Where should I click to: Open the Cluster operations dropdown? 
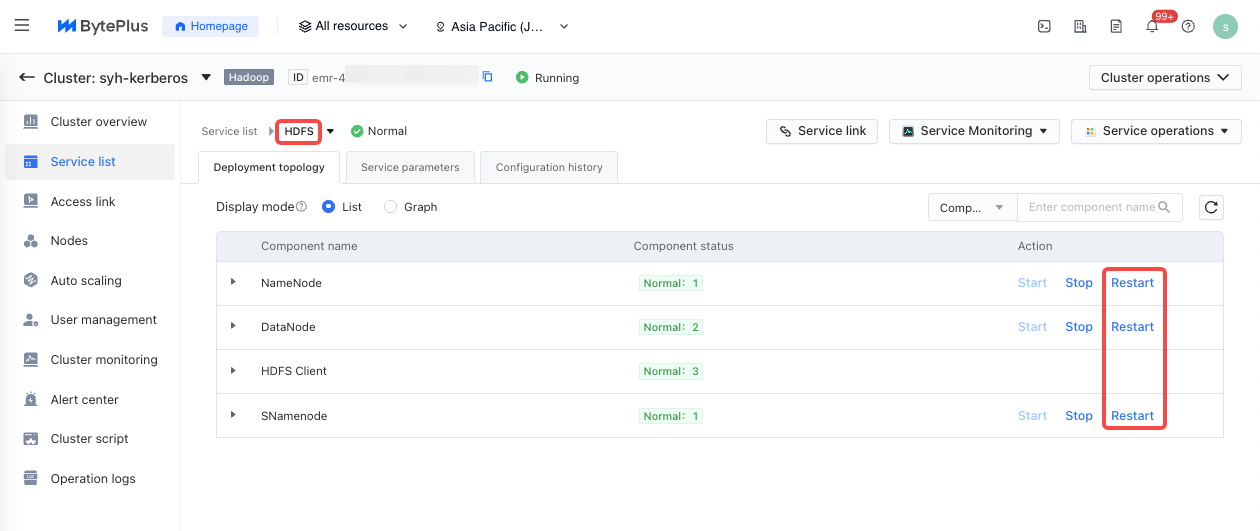1165,78
